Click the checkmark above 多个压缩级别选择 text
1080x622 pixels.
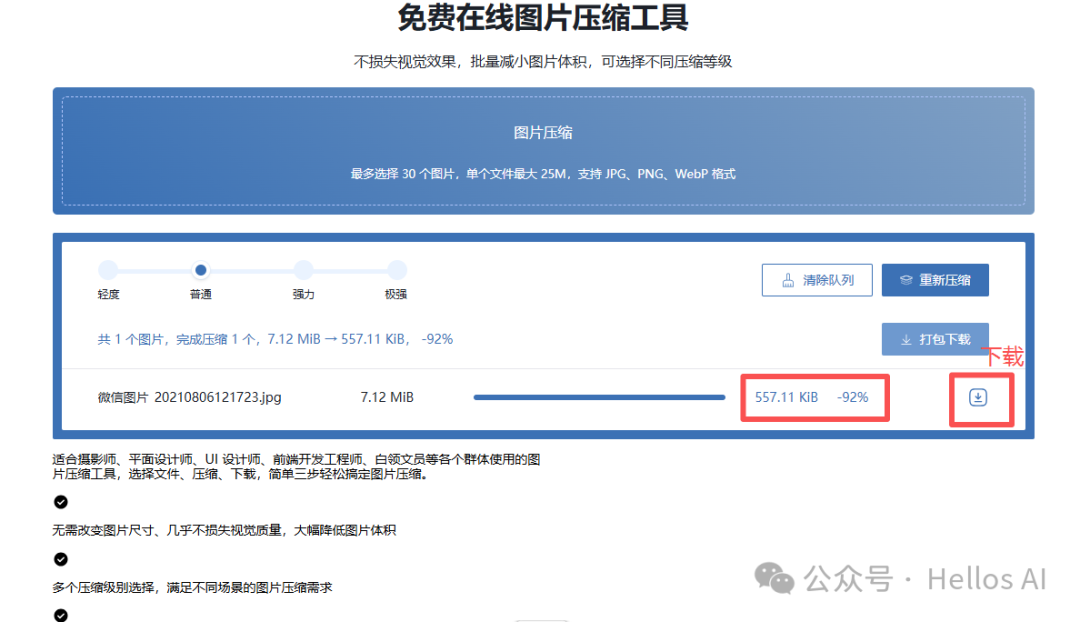60,559
